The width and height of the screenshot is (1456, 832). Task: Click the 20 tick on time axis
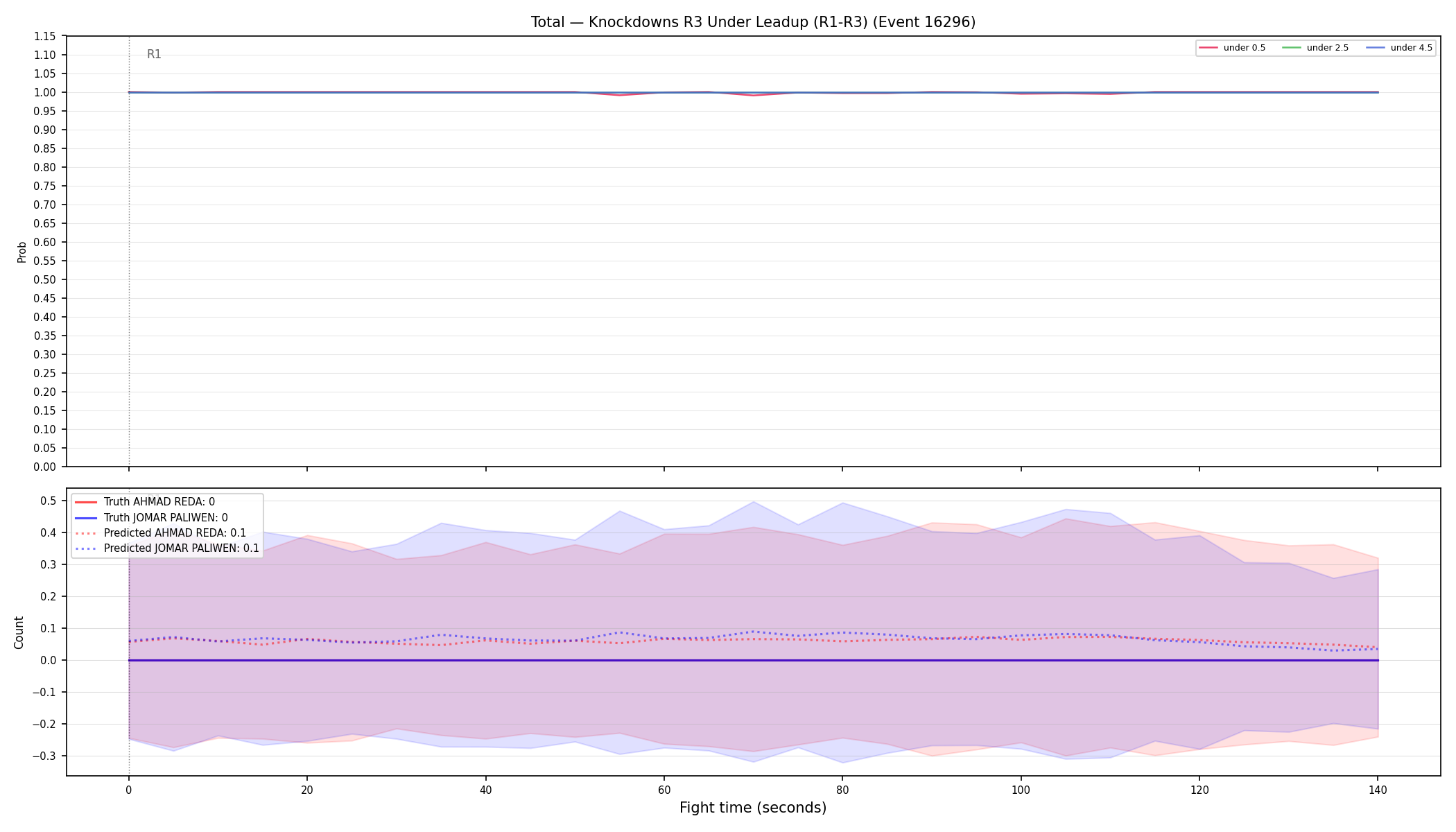pos(307,790)
